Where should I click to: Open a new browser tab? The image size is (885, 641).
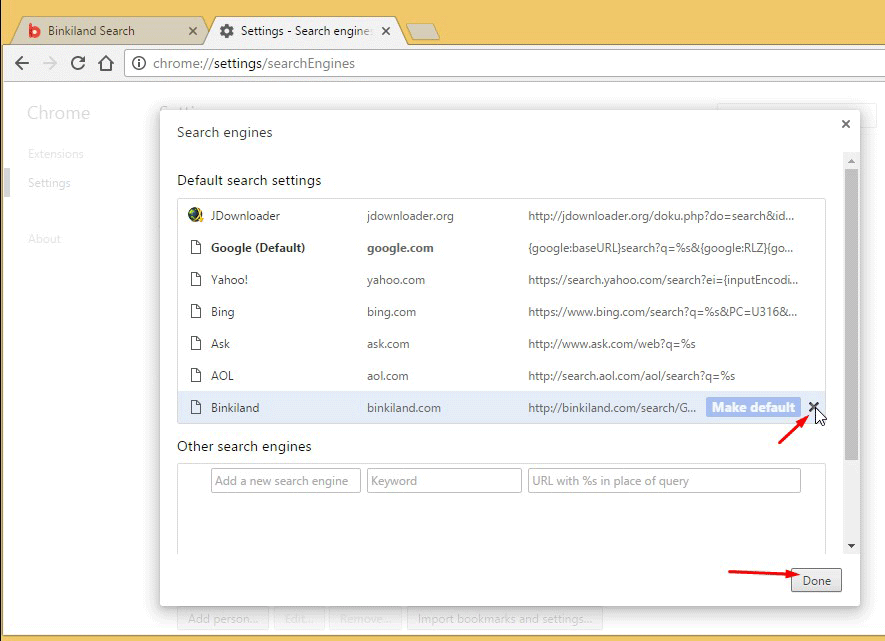coord(423,32)
